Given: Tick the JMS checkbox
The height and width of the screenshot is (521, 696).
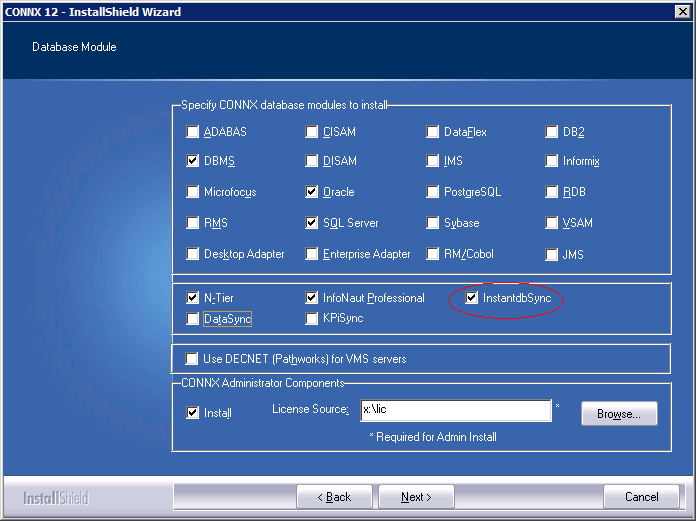Looking at the screenshot, I should click(551, 255).
